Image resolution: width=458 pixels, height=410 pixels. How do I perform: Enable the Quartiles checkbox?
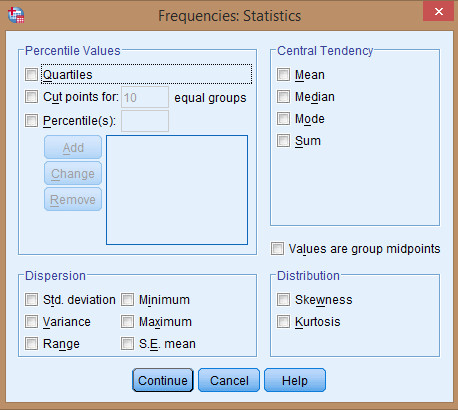[31, 75]
